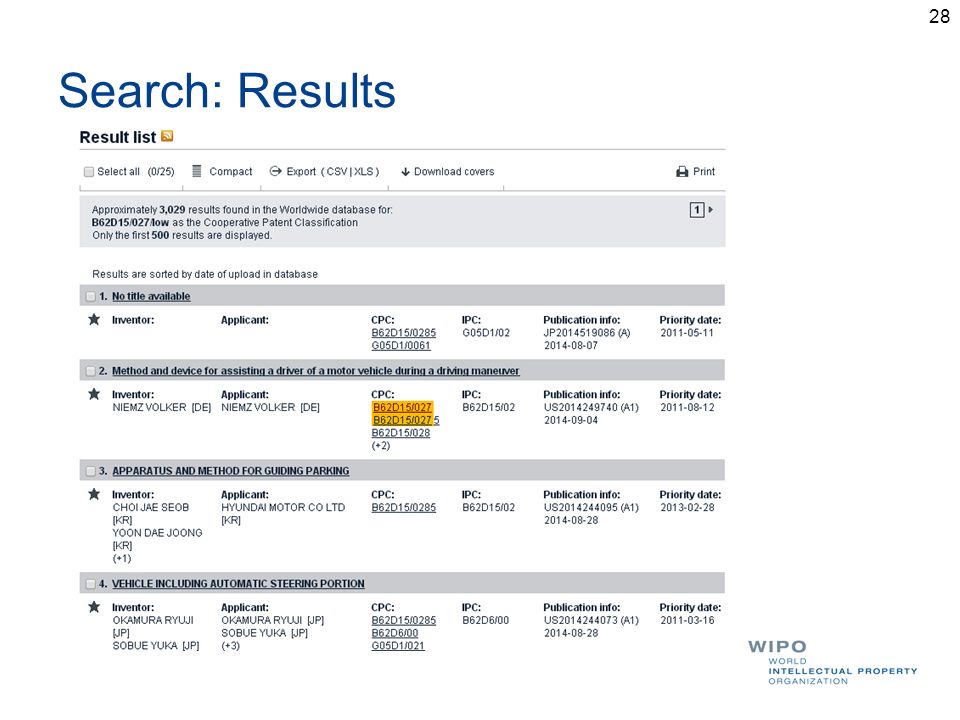
Task: Click the printer icon
Action: [x=682, y=171]
